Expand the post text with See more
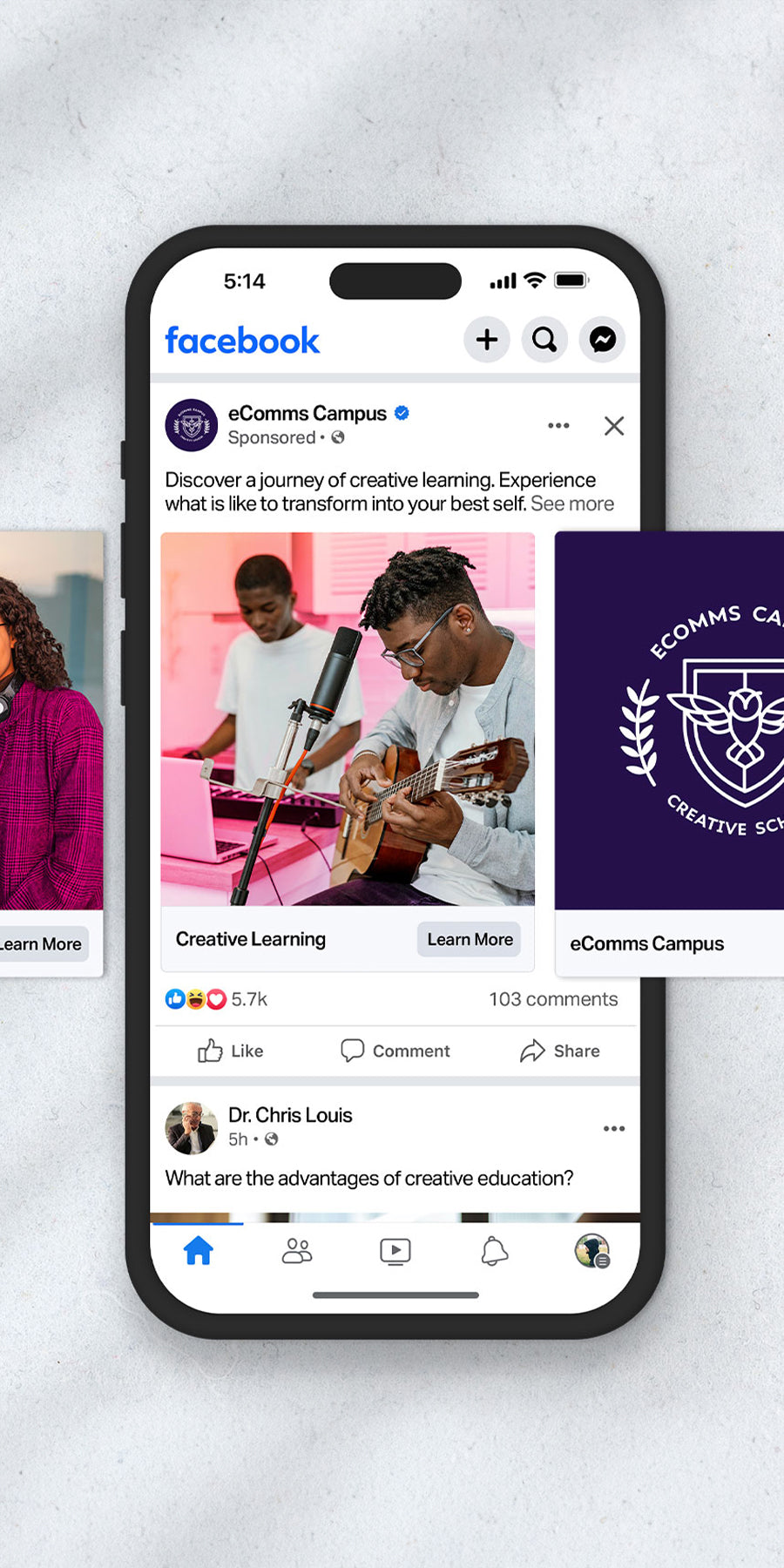The width and height of the screenshot is (784, 1568). click(572, 504)
